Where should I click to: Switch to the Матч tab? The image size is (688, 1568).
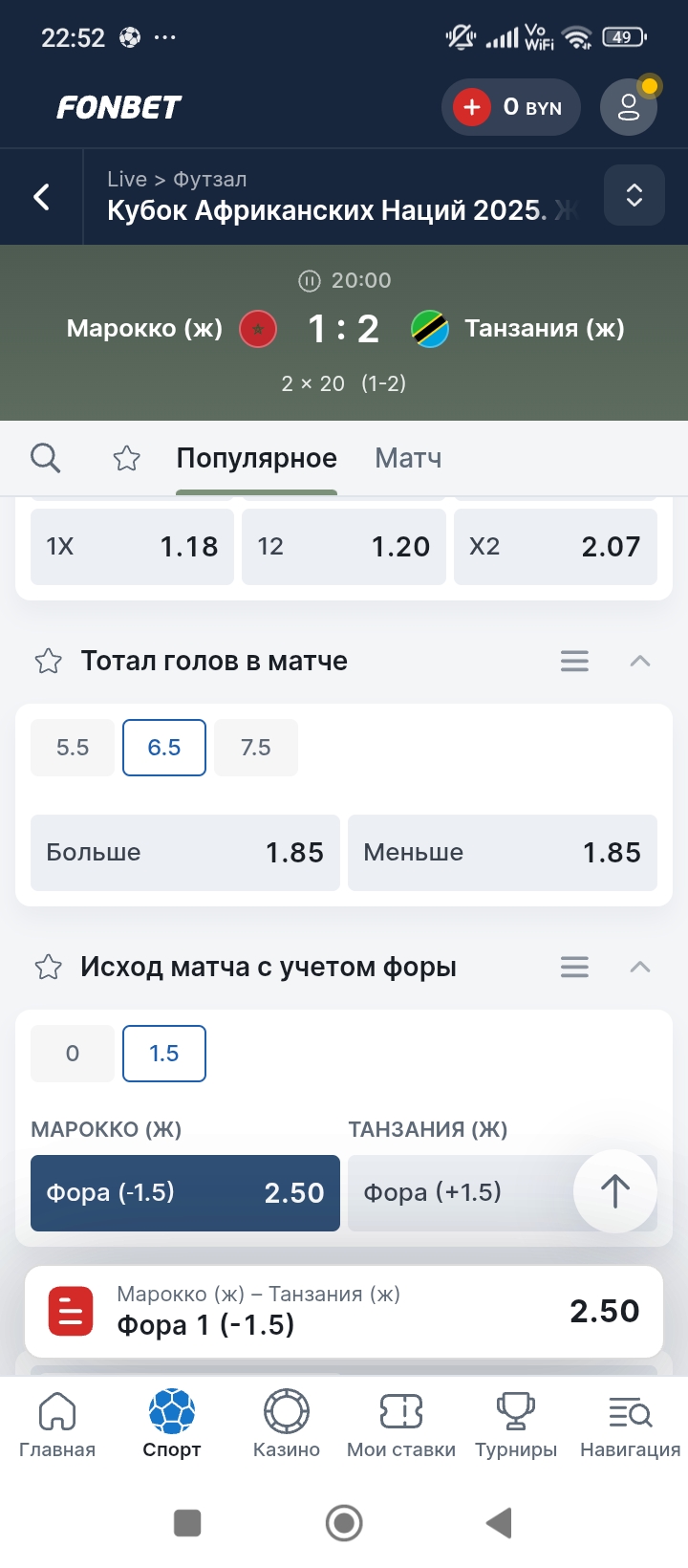(408, 458)
